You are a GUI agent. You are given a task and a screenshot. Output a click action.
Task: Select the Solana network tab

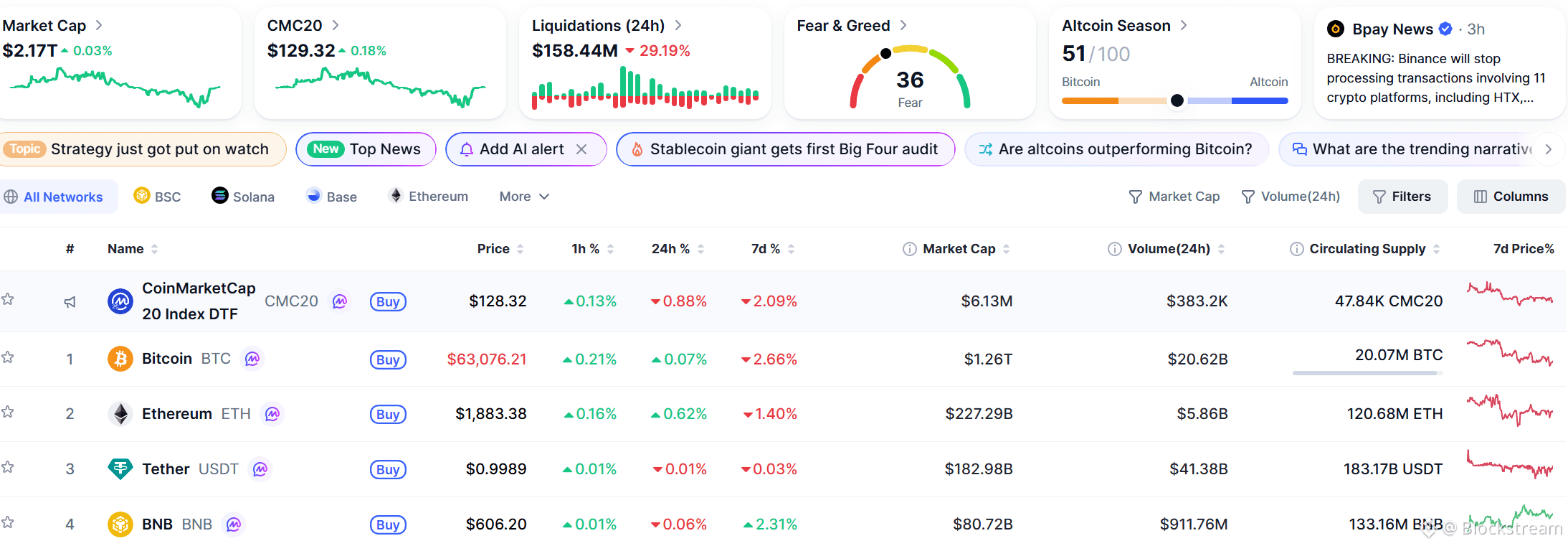[x=243, y=197]
